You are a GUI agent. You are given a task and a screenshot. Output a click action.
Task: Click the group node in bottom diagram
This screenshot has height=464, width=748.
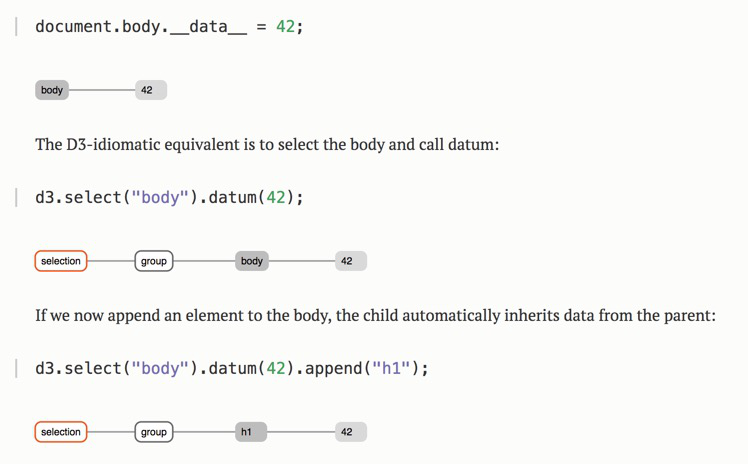154,432
